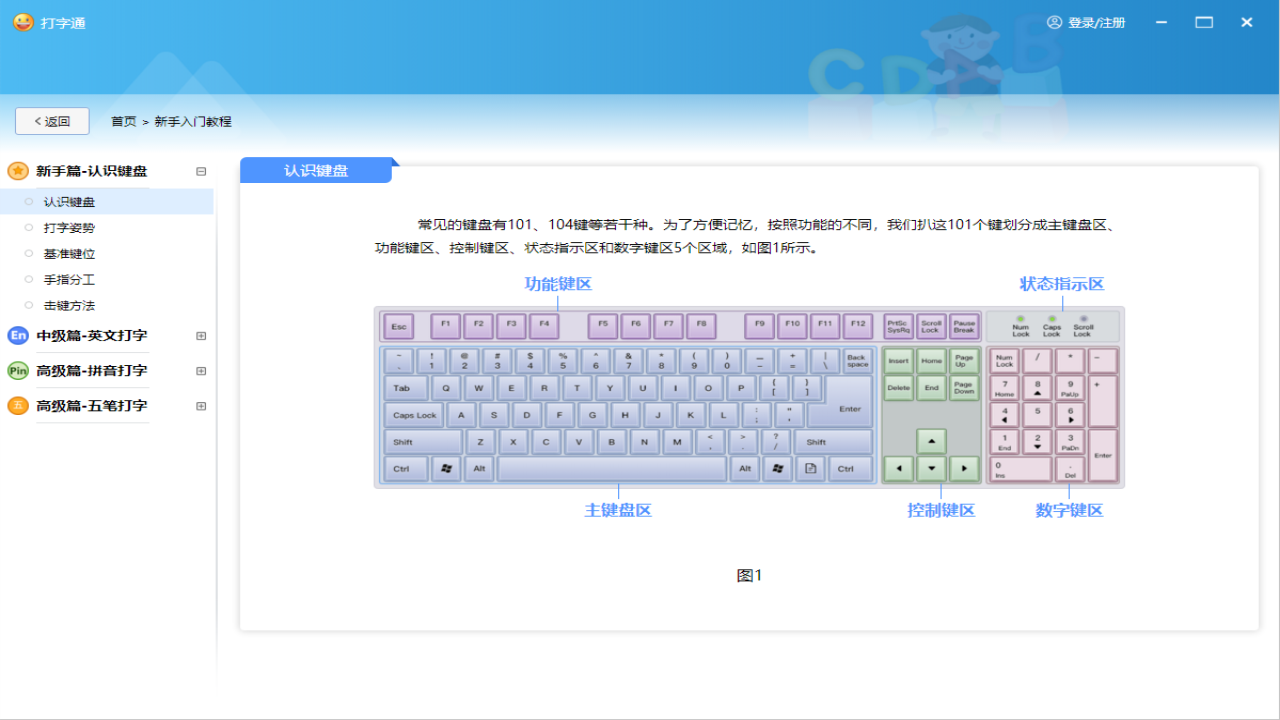Click the 打字通 smiley logo icon
This screenshot has height=720, width=1280.
(x=22, y=22)
